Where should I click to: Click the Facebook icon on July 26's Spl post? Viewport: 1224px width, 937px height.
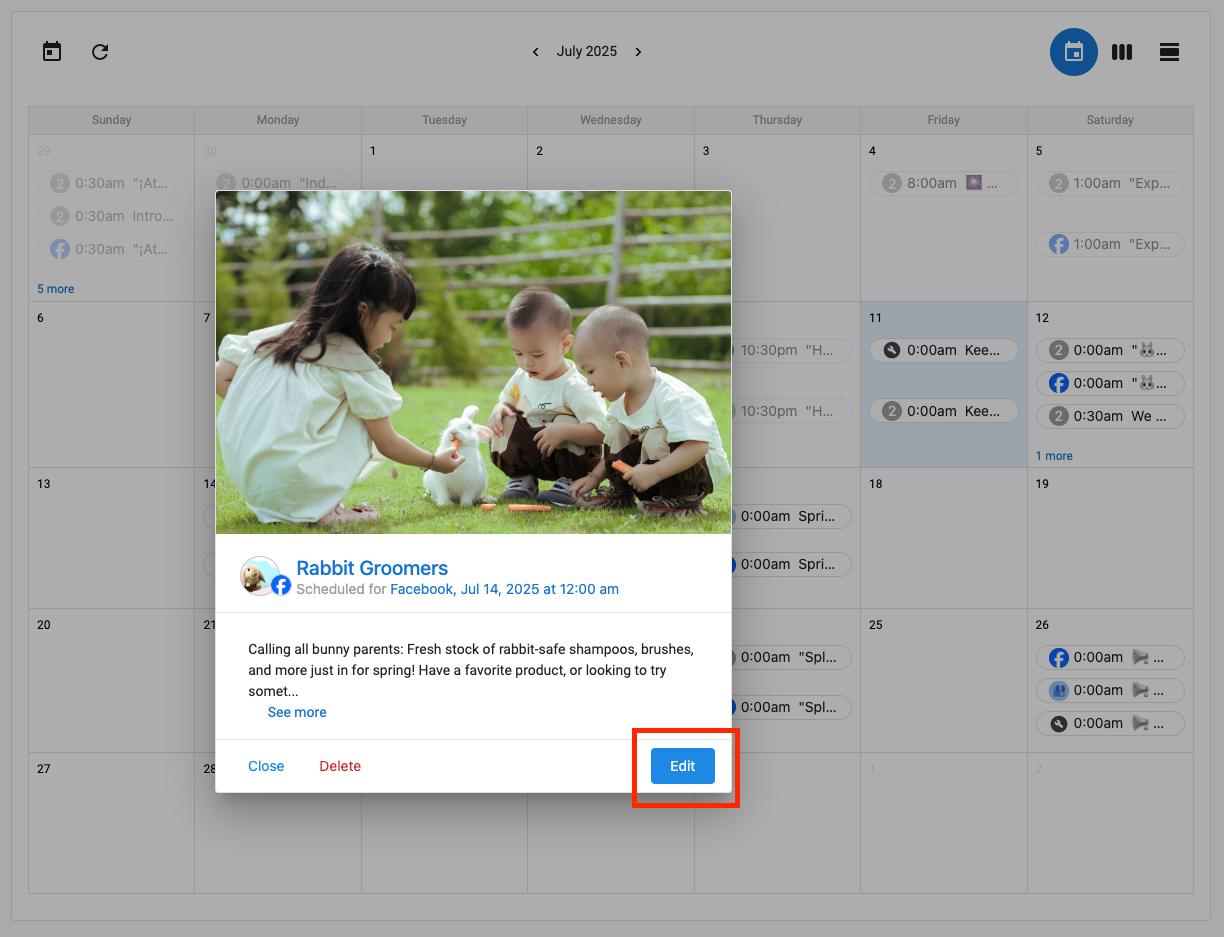point(1058,657)
